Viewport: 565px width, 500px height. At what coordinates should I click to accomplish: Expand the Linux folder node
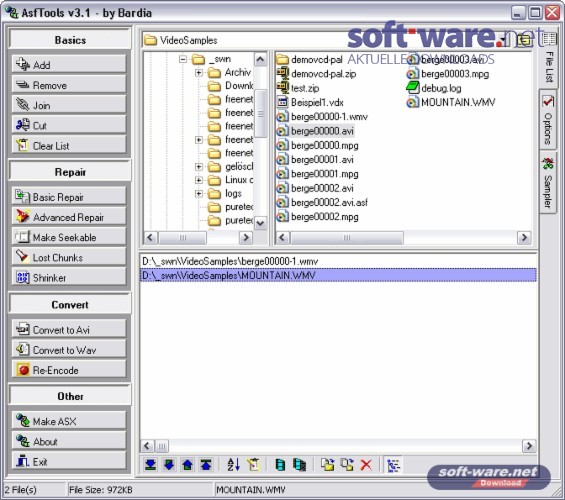pyautogui.click(x=199, y=180)
